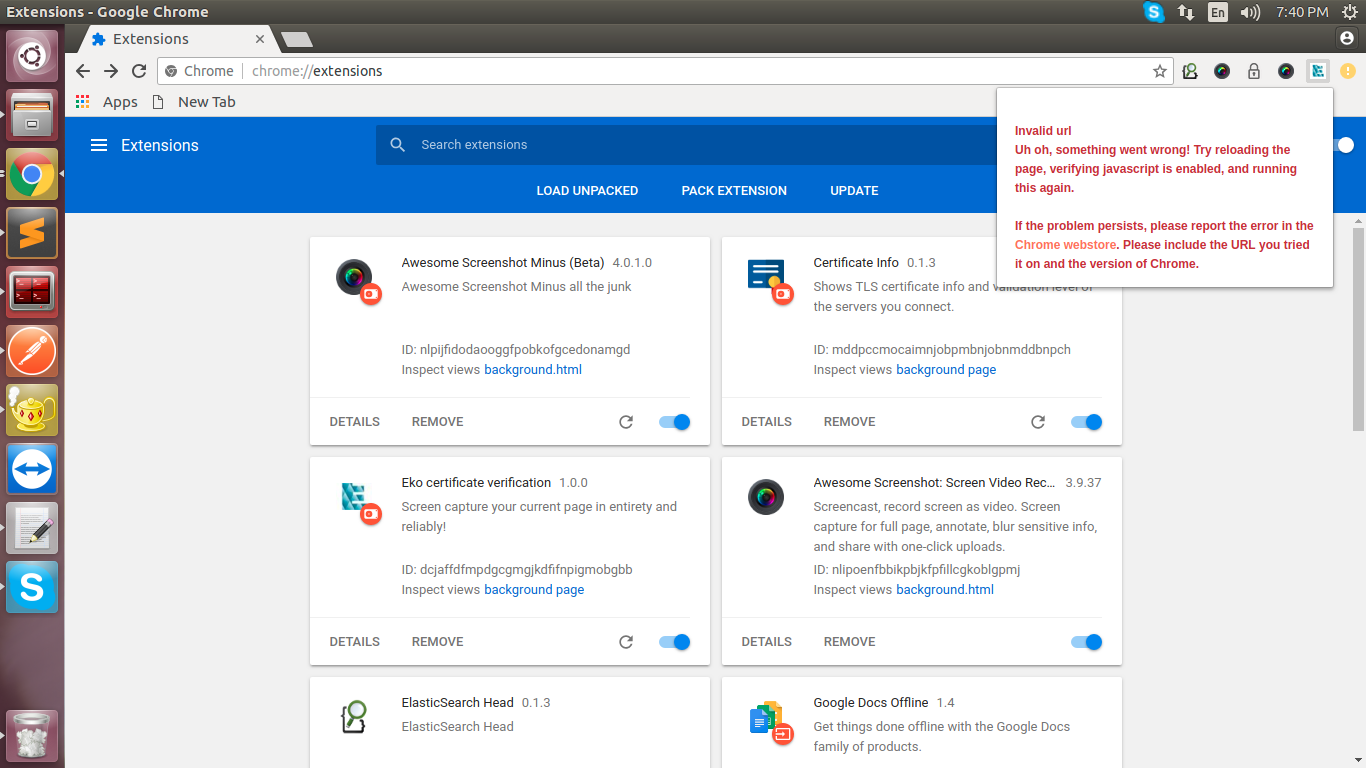Go forward to the next page
Viewport: 1366px width, 768px height.
[111, 71]
